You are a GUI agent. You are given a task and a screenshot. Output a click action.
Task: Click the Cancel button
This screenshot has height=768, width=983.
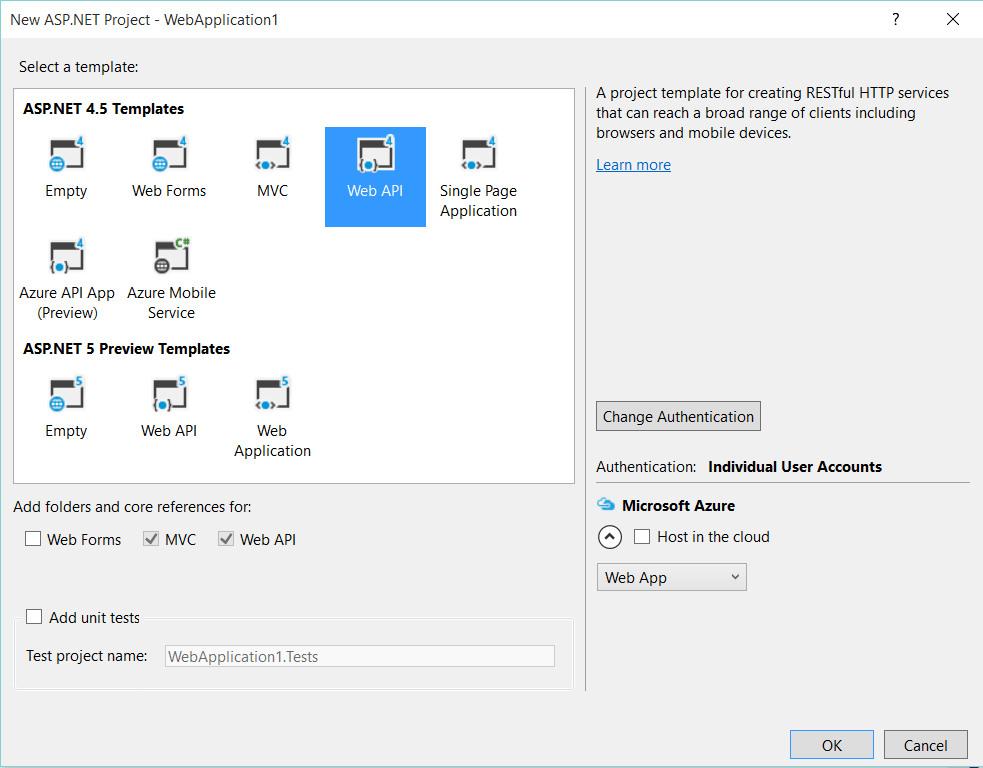tap(925, 745)
